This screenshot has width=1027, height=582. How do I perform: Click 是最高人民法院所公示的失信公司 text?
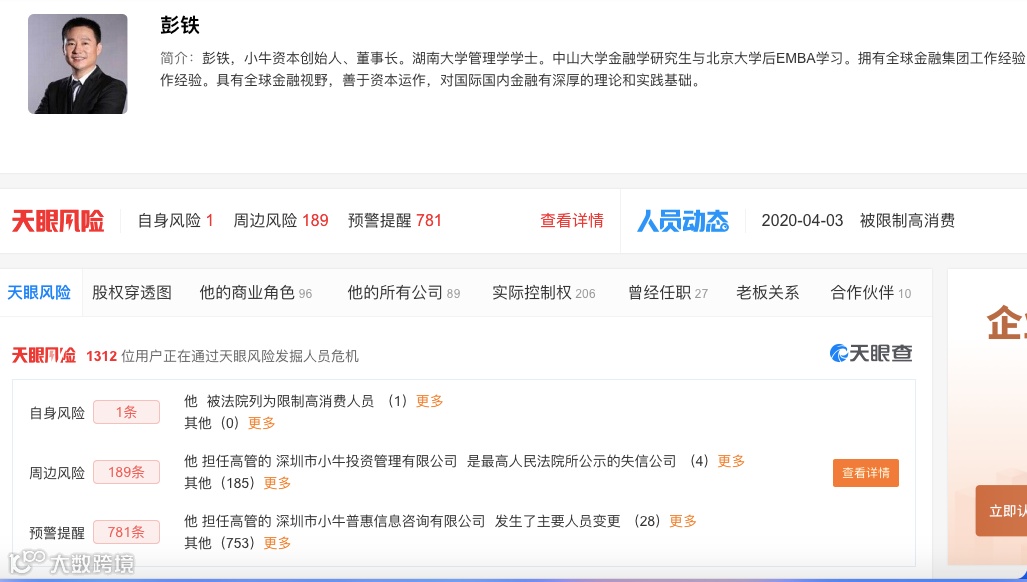571,461
